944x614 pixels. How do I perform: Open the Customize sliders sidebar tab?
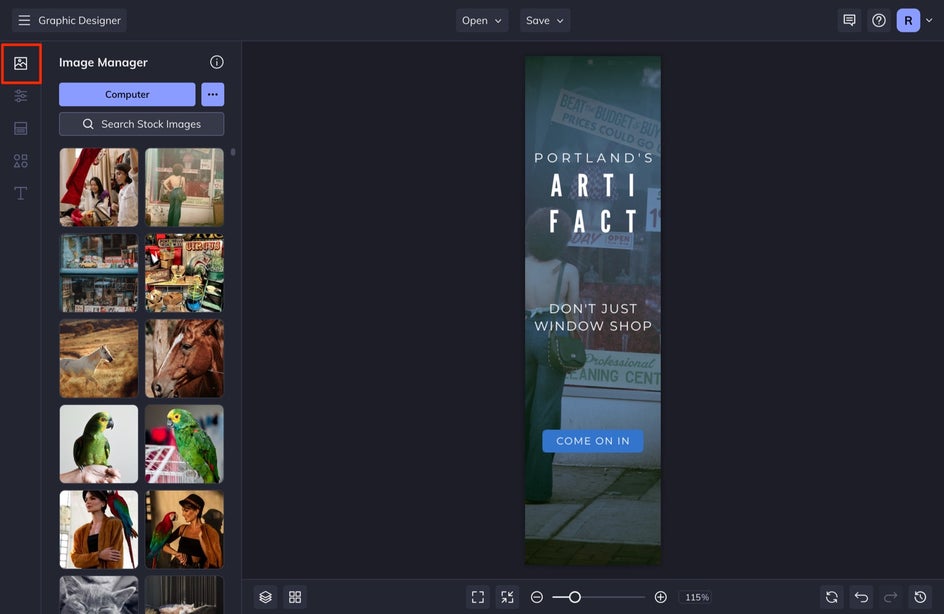(20, 96)
